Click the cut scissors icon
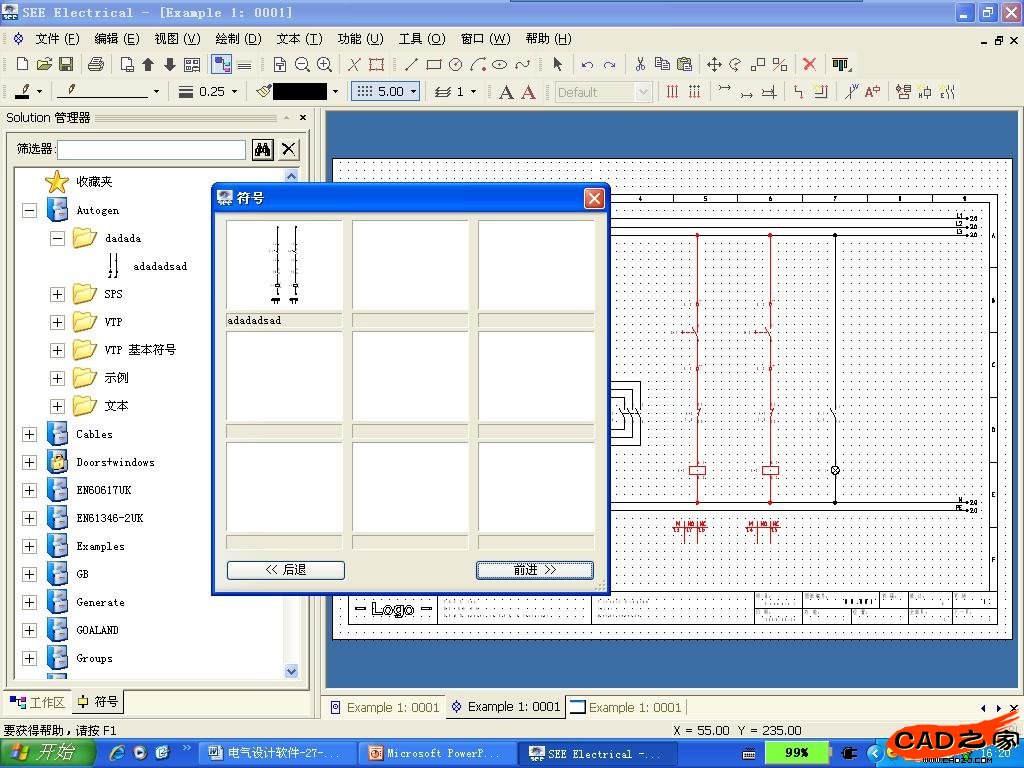The height and width of the screenshot is (768, 1024). 640,64
